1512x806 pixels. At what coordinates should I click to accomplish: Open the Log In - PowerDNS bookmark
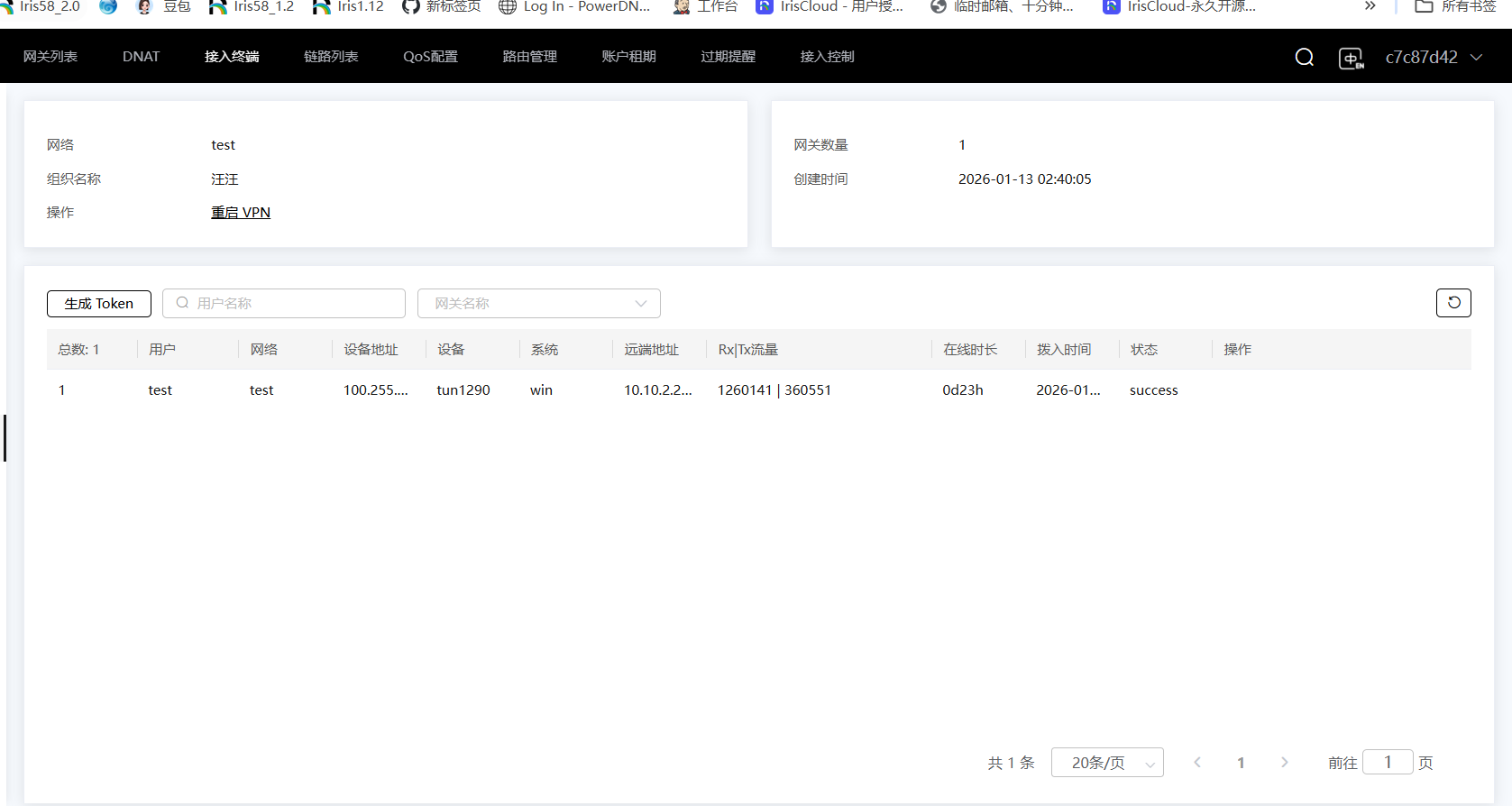pos(574,6)
